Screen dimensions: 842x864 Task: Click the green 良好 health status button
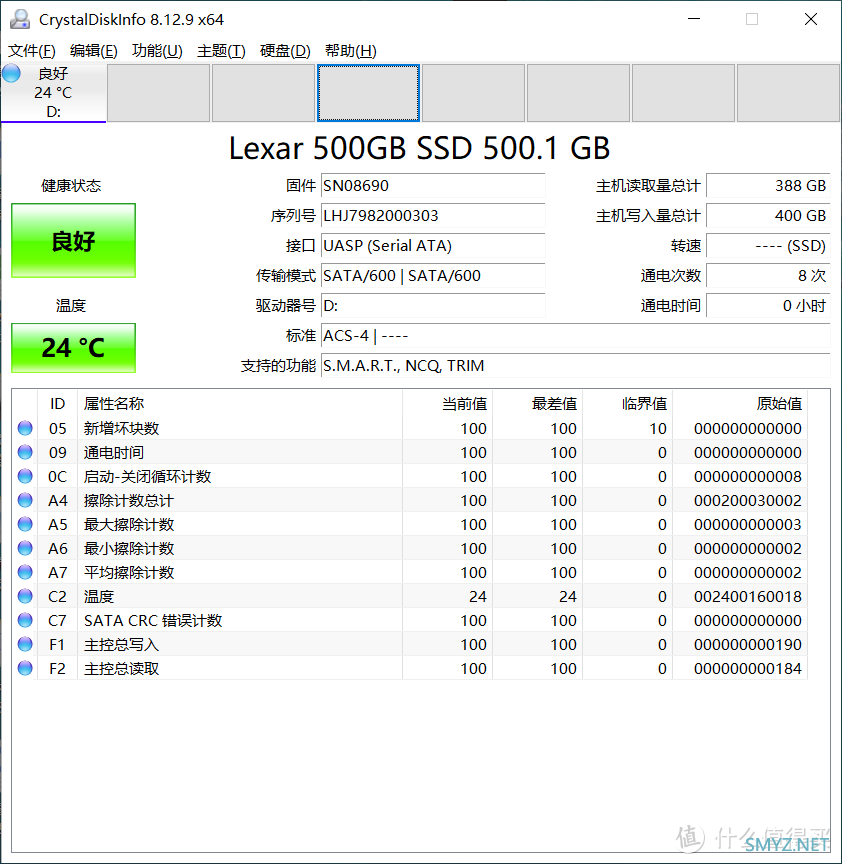(73, 241)
